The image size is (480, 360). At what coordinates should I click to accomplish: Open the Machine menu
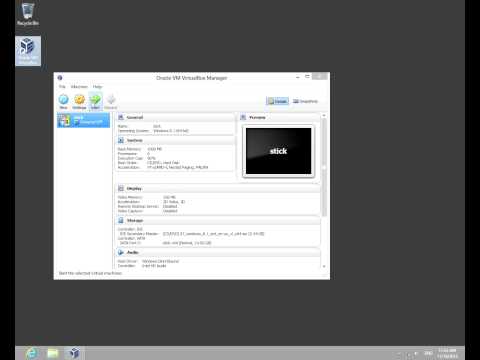(79, 87)
